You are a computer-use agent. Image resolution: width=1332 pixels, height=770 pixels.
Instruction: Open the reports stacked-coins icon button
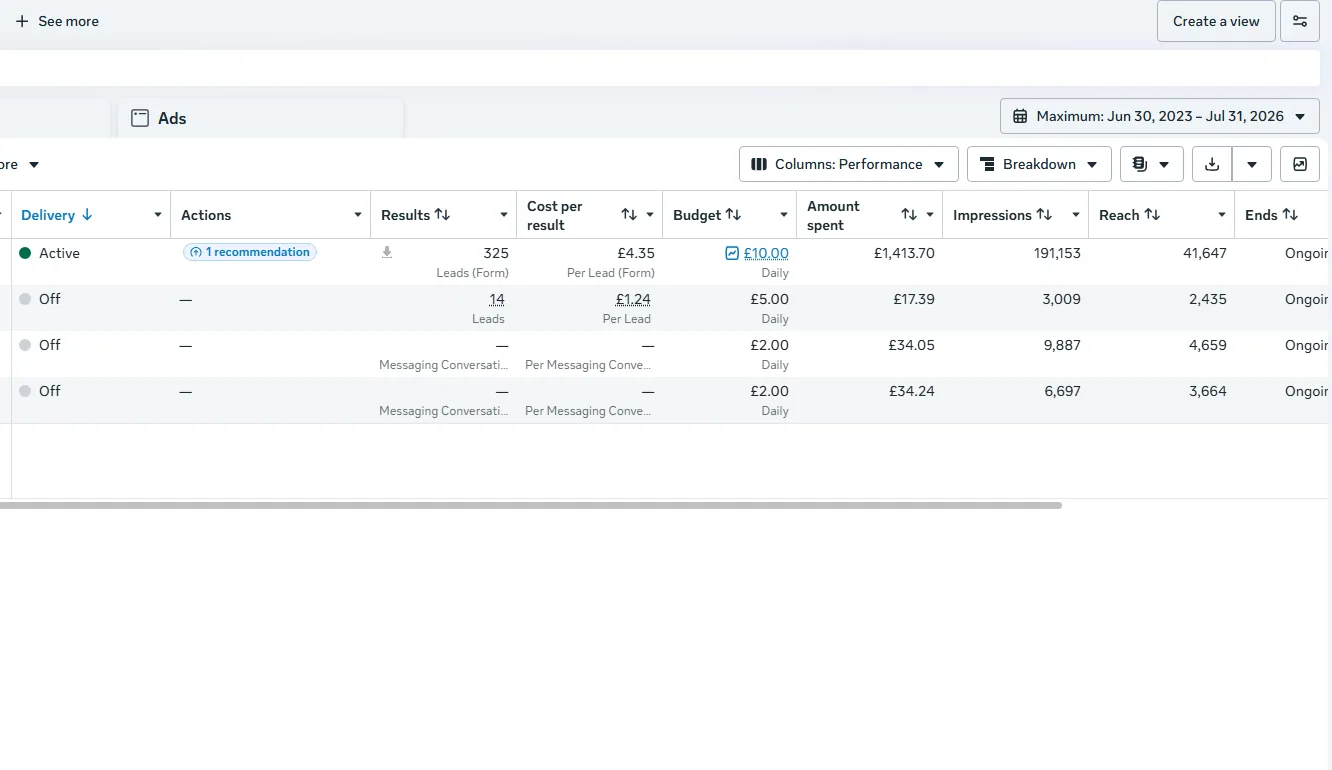[x=1151, y=164]
